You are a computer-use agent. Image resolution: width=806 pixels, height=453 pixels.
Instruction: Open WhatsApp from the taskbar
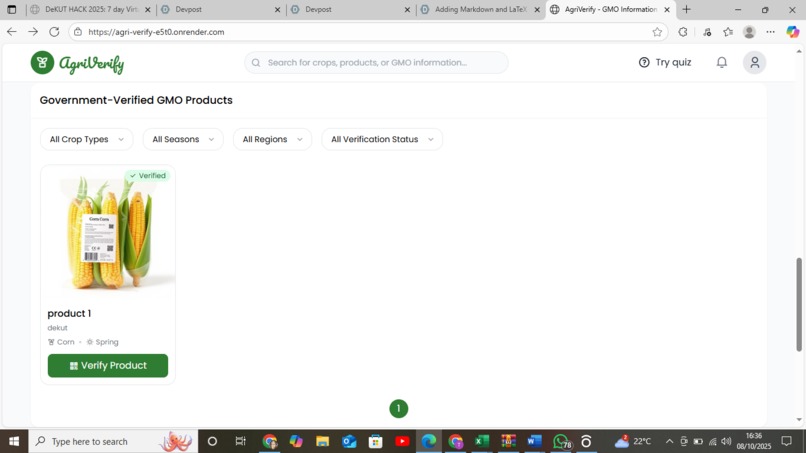point(561,441)
